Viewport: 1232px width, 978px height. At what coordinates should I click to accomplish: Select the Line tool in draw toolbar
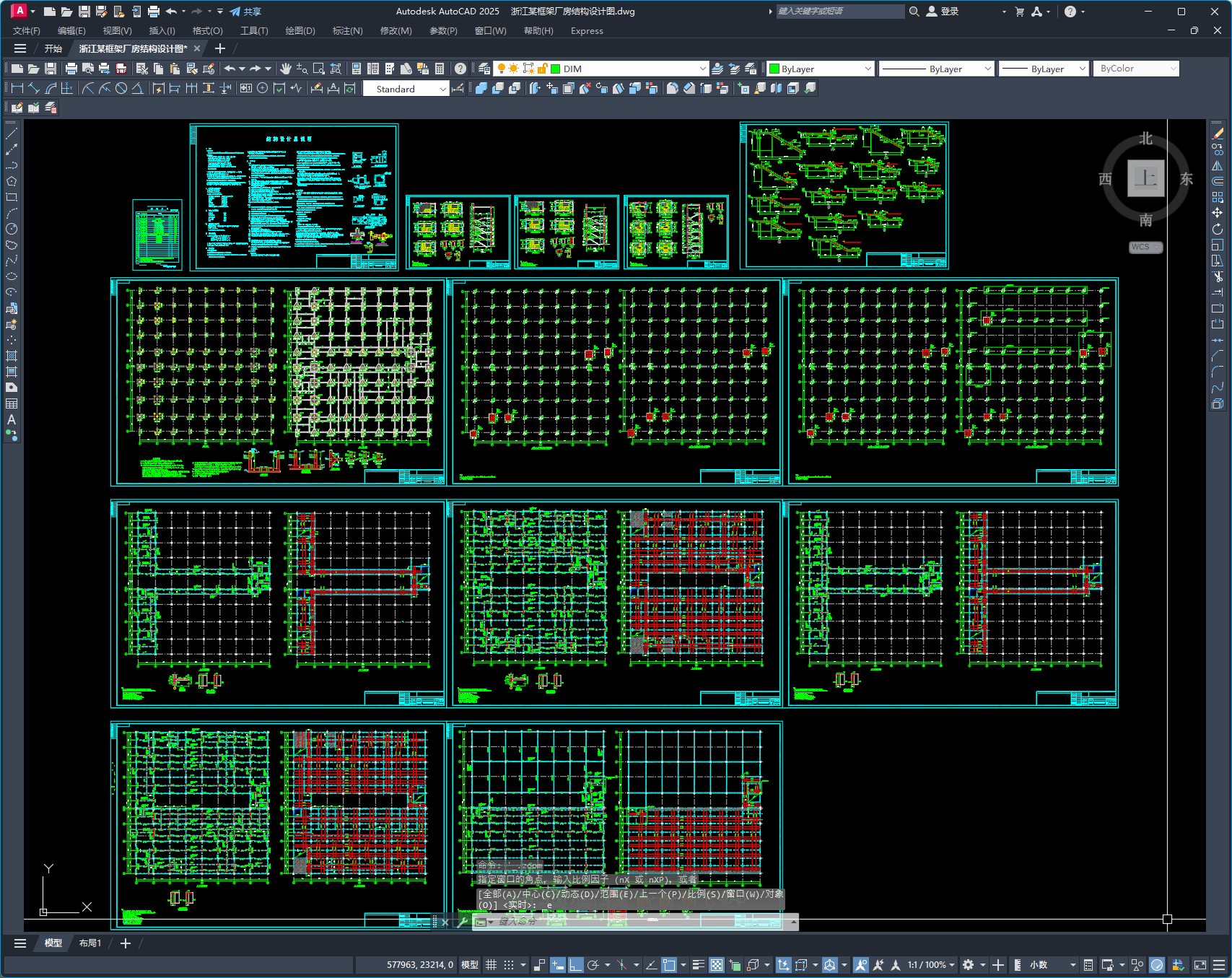click(12, 134)
